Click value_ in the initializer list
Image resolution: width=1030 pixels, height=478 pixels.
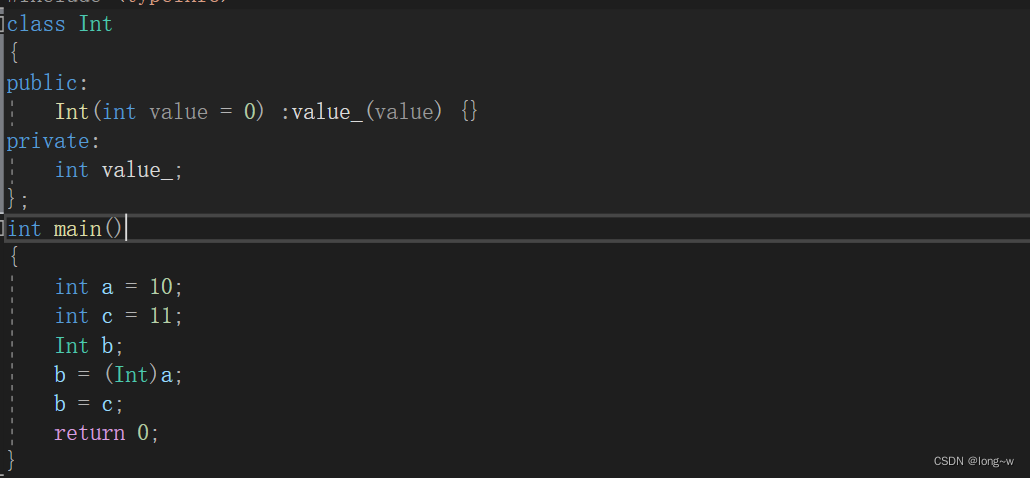(326, 112)
